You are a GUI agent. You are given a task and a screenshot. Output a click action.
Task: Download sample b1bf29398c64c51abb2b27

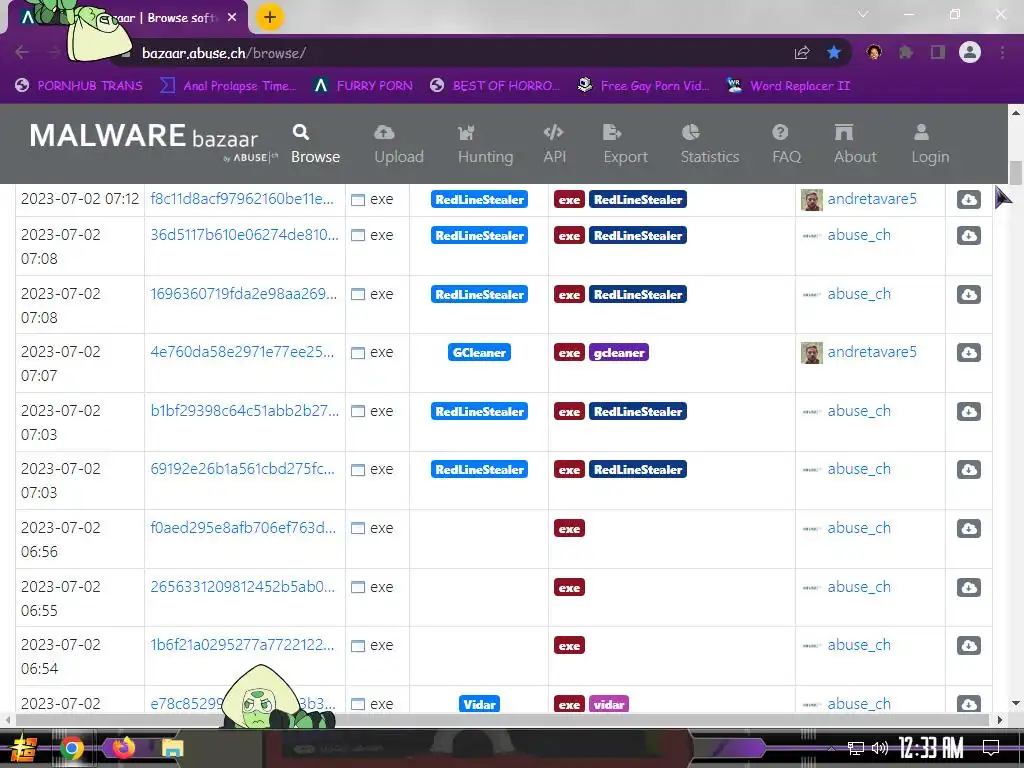[968, 411]
